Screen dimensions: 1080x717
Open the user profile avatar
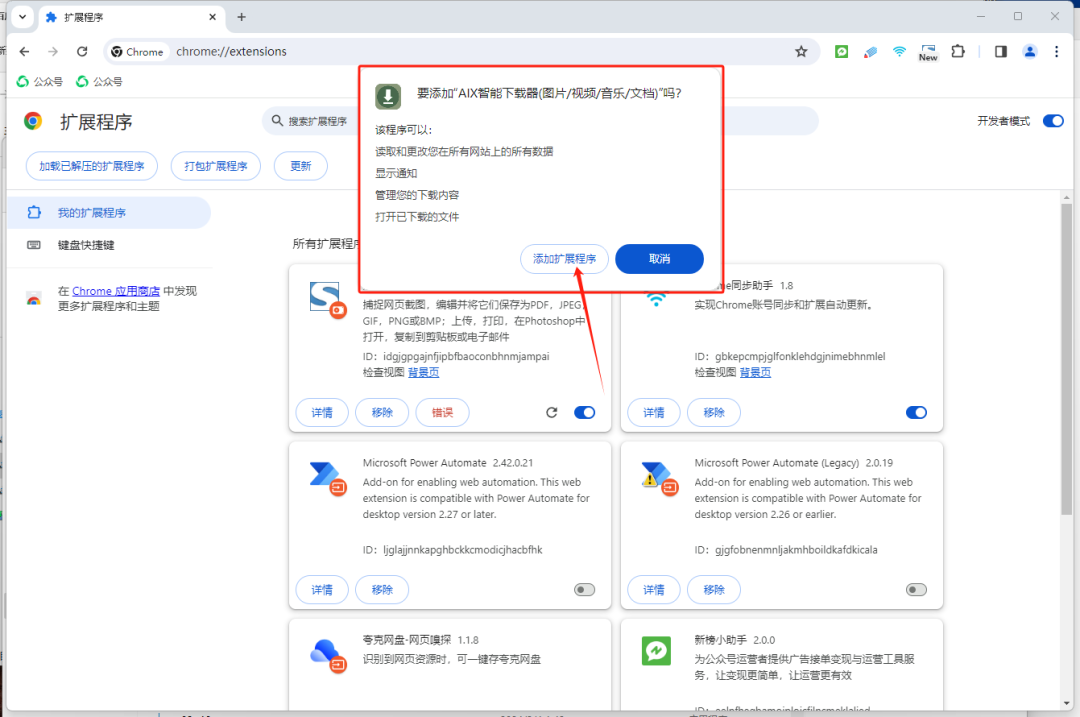(x=1030, y=52)
